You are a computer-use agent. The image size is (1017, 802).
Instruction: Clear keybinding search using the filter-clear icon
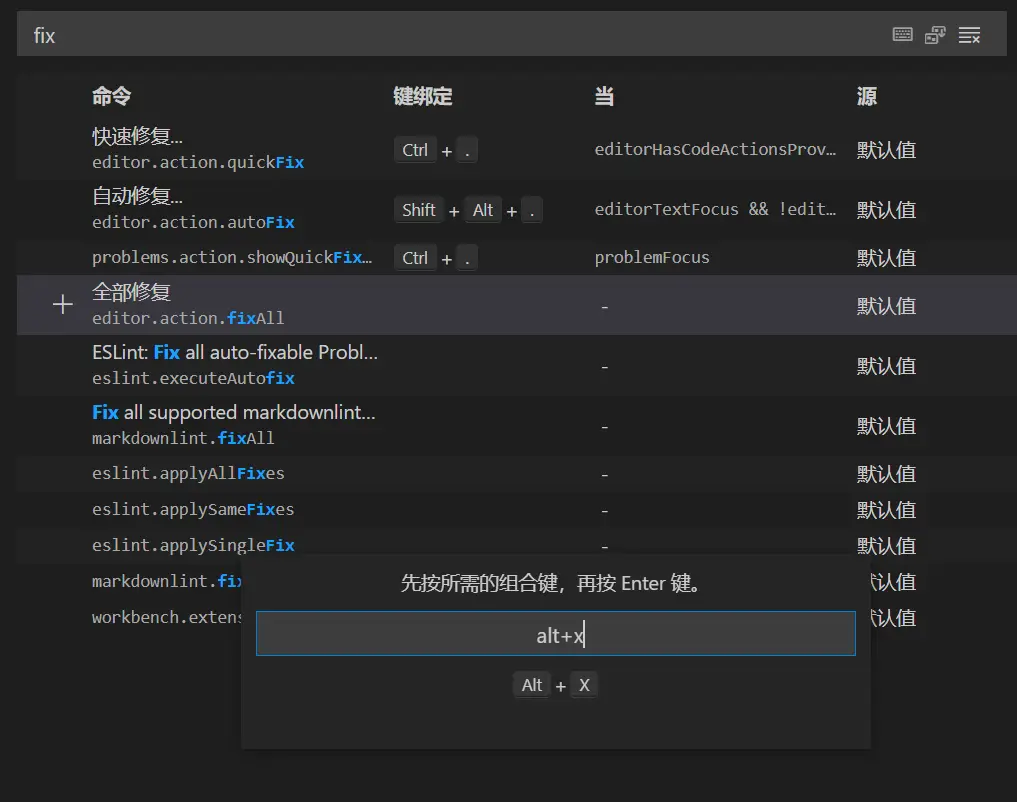(x=969, y=33)
